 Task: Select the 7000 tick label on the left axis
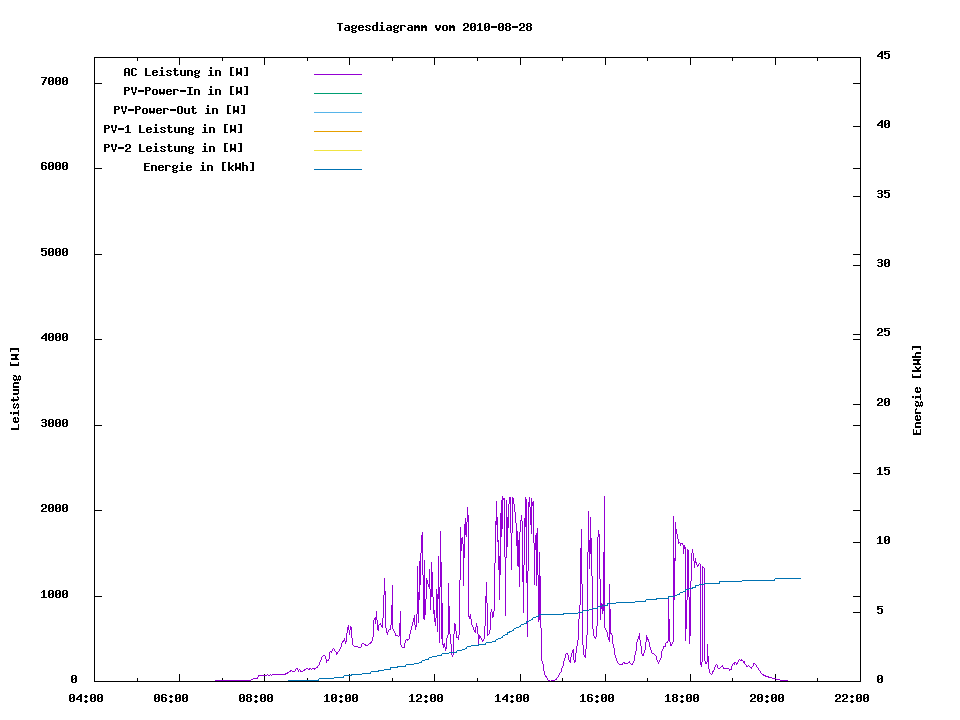tap(54, 81)
